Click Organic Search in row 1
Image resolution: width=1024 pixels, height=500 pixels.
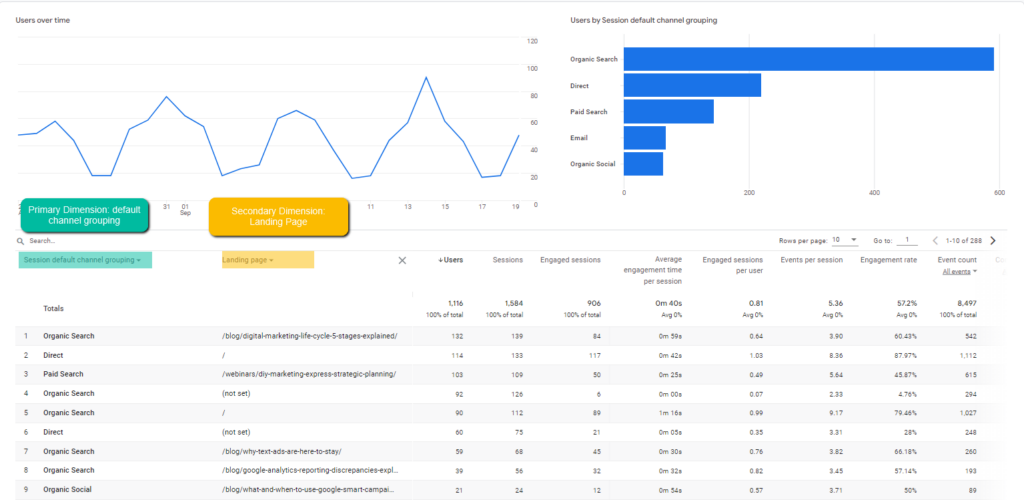tap(69, 336)
